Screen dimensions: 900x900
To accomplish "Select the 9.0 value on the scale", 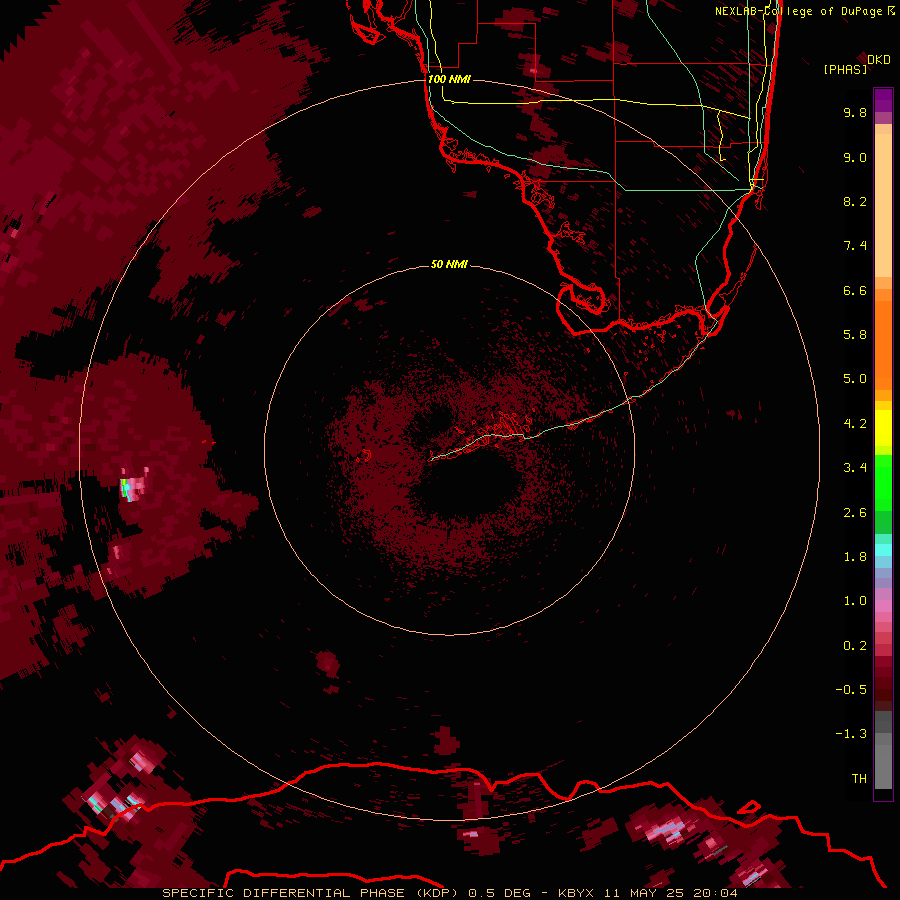I will pyautogui.click(x=855, y=157).
